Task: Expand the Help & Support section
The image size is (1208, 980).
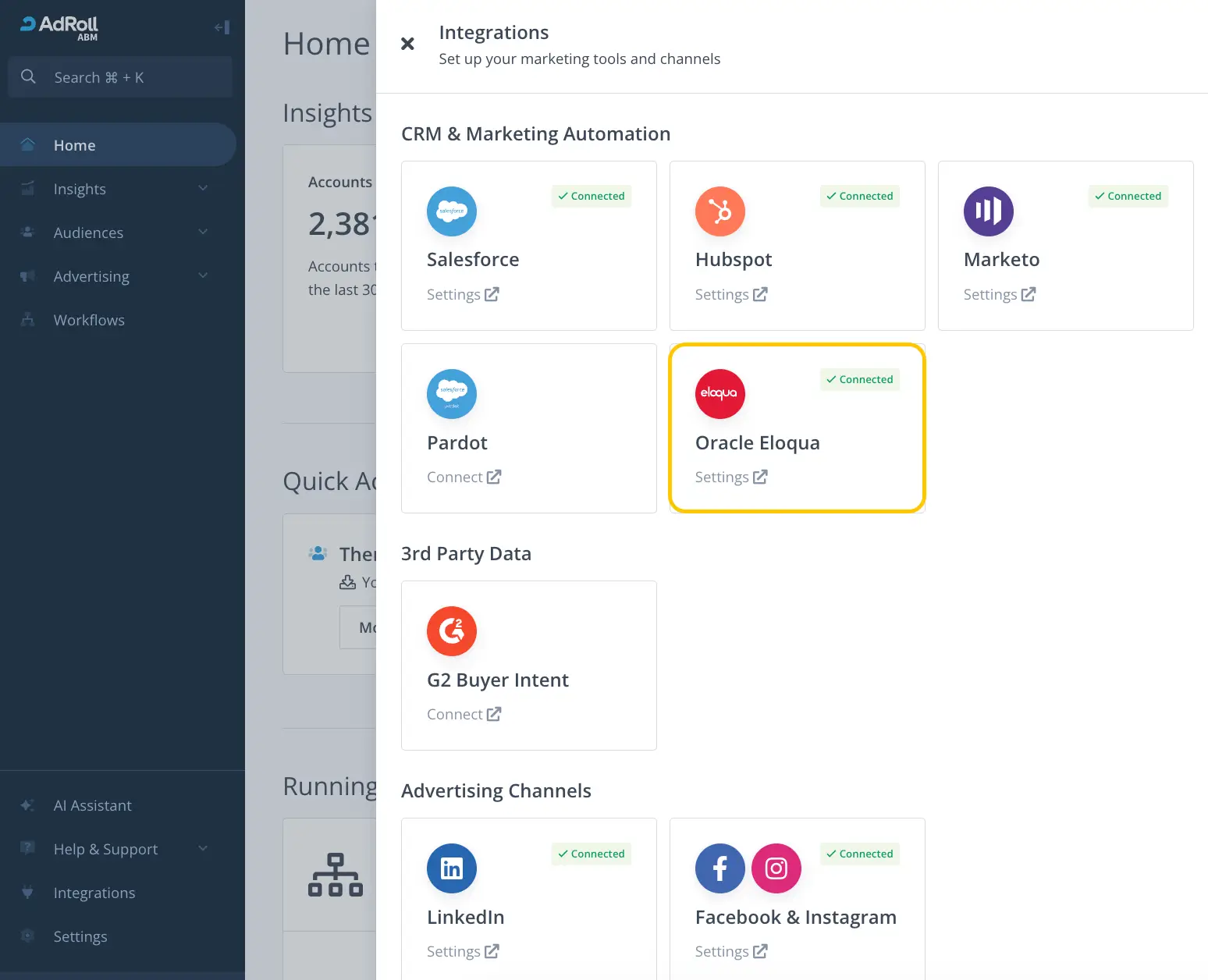Action: point(202,849)
